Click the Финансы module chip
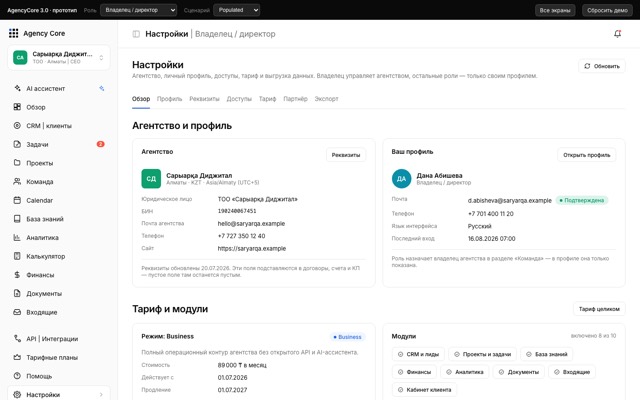The image size is (640, 400). 414,372
